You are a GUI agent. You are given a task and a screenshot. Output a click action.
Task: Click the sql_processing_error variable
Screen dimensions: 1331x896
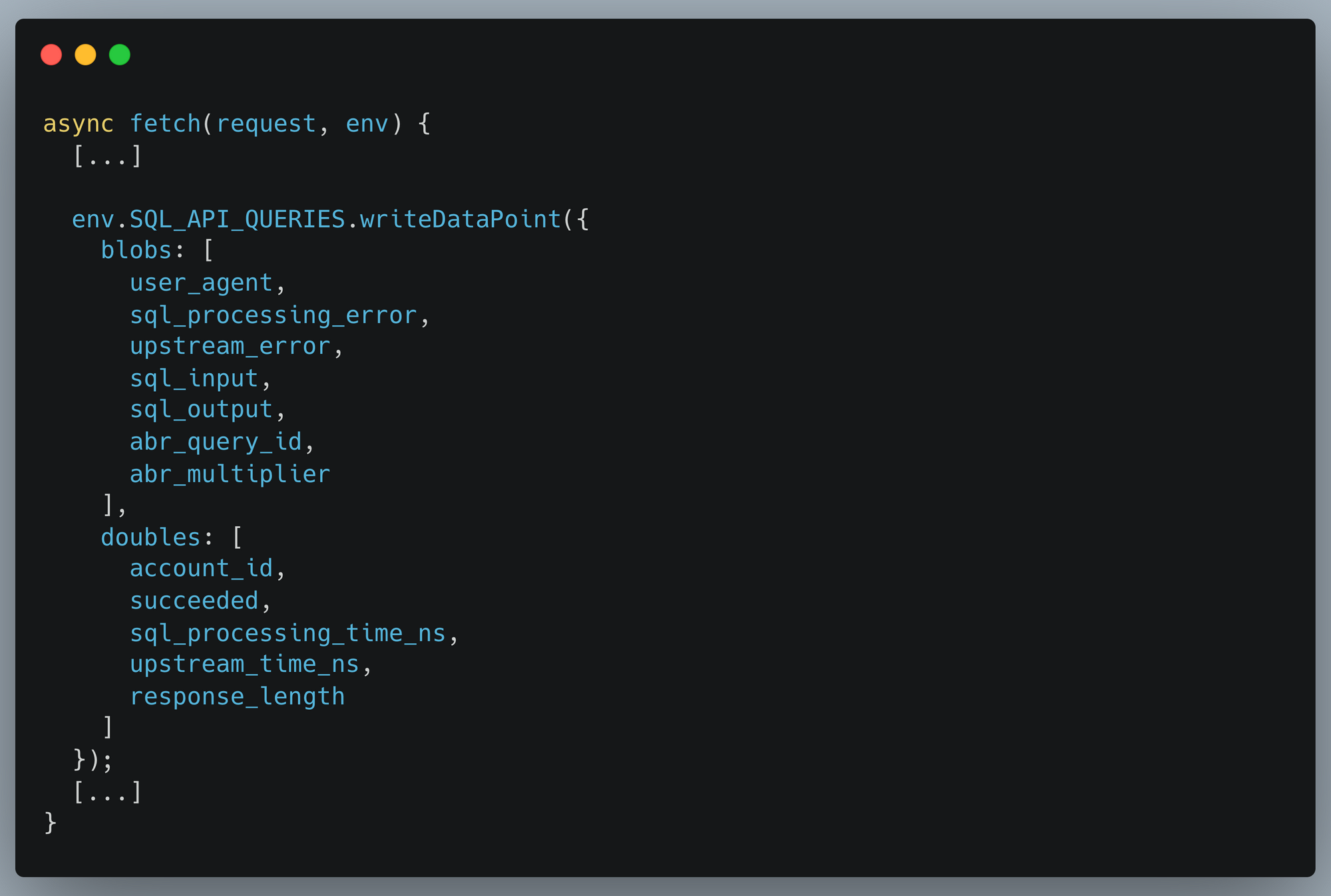pos(273,315)
